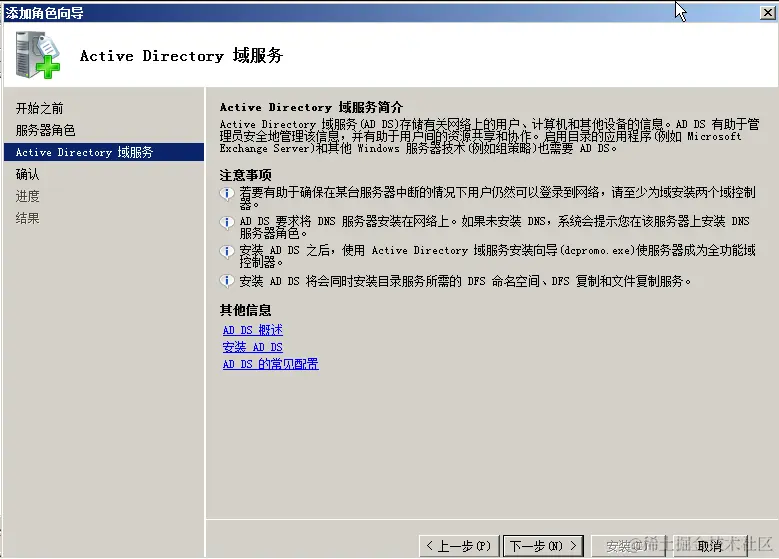779x559 pixels.
Task: Click the 其他信息 heading text
Action: [x=245, y=310]
